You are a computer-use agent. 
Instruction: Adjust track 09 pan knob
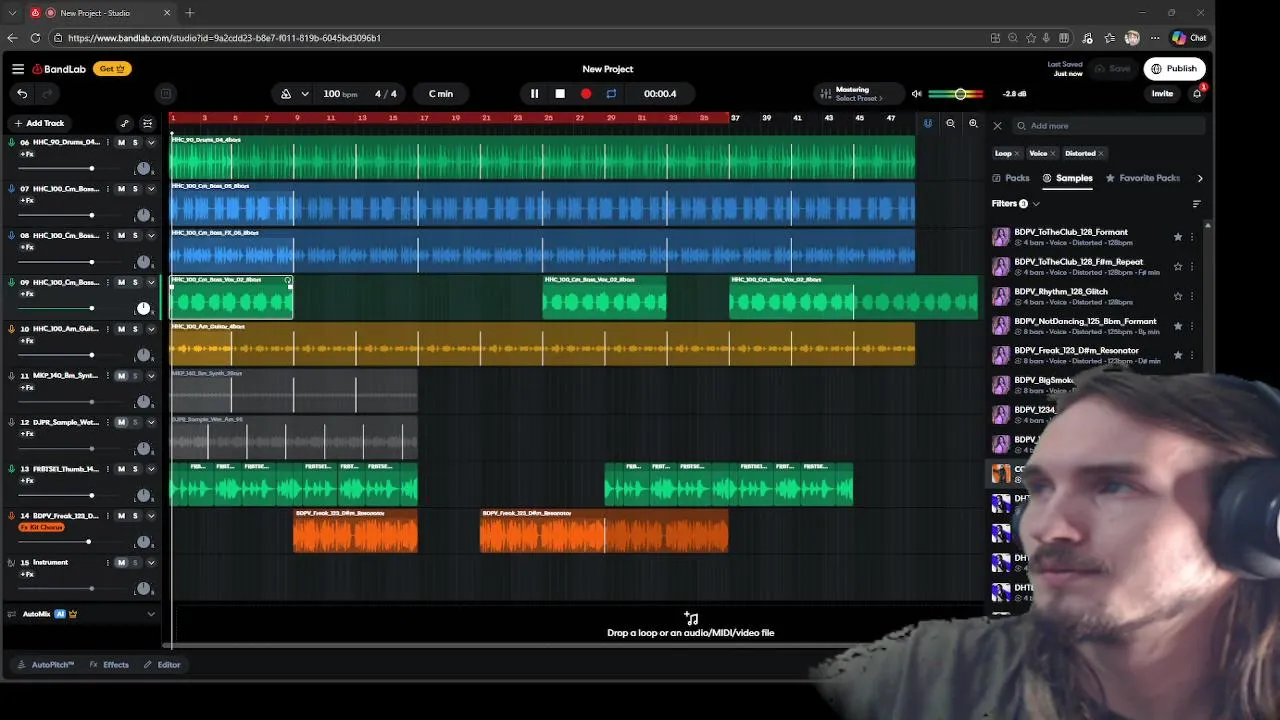[x=143, y=308]
